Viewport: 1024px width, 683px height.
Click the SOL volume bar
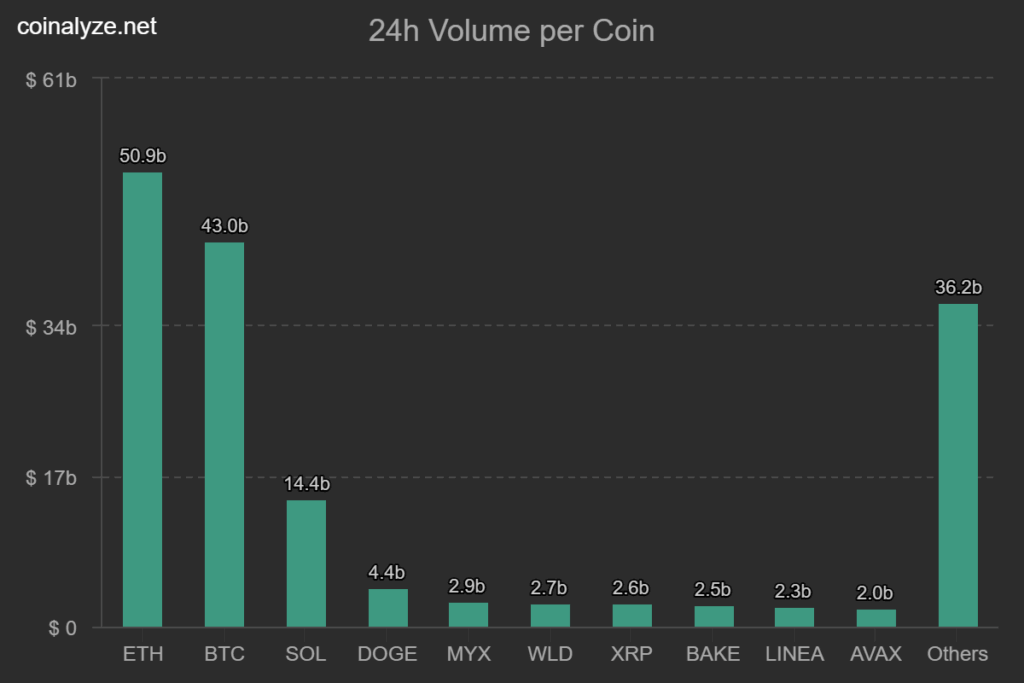coord(306,564)
